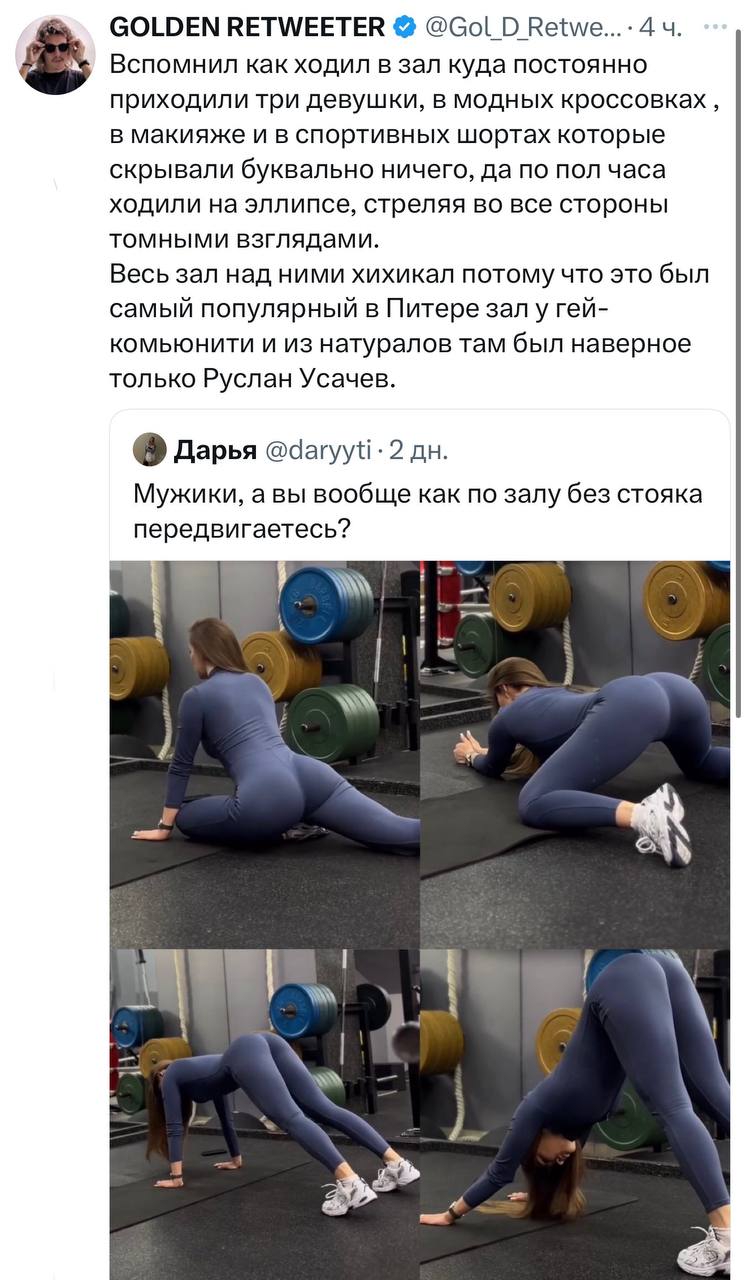The width and height of the screenshot is (746, 1280).
Task: Open the quoted tweet card header
Action: coord(291,450)
